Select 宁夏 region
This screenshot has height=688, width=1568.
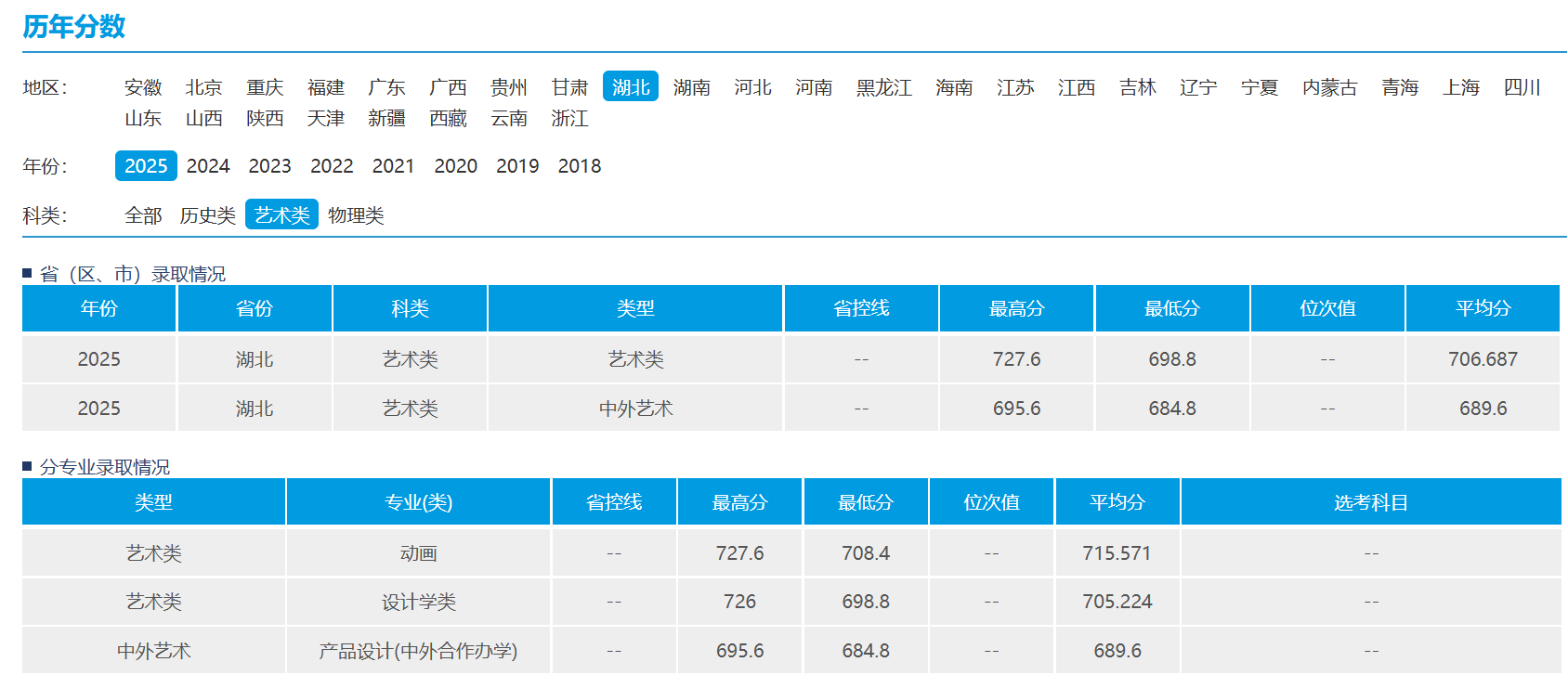(1260, 87)
